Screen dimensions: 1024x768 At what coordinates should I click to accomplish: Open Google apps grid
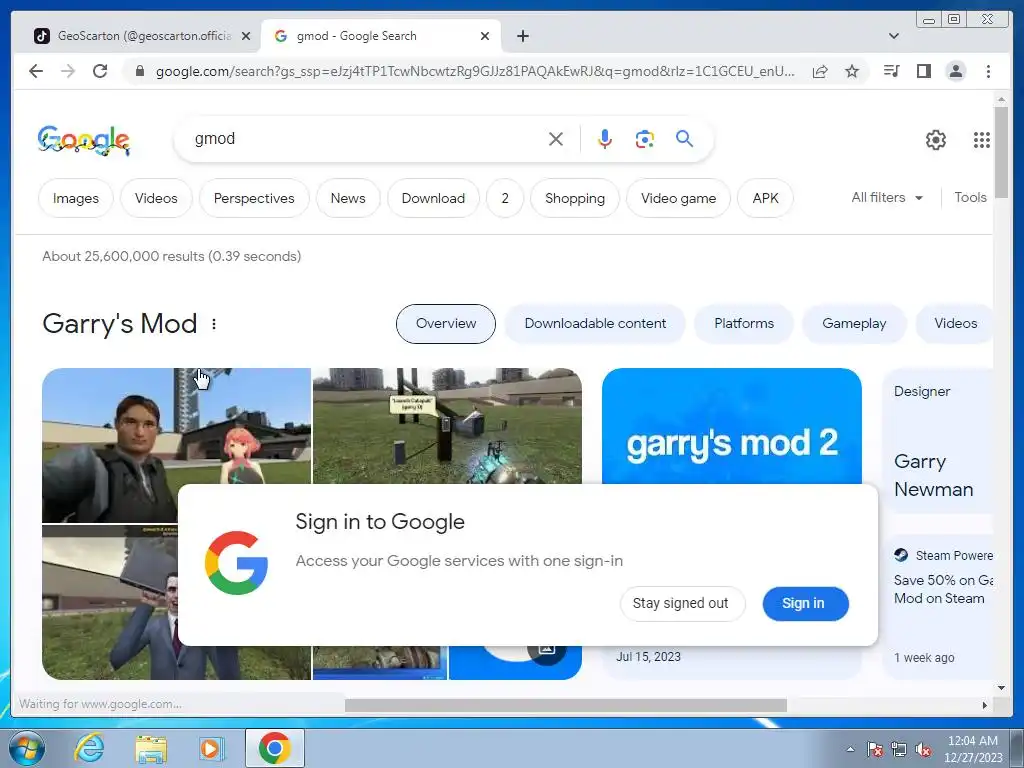coord(982,140)
